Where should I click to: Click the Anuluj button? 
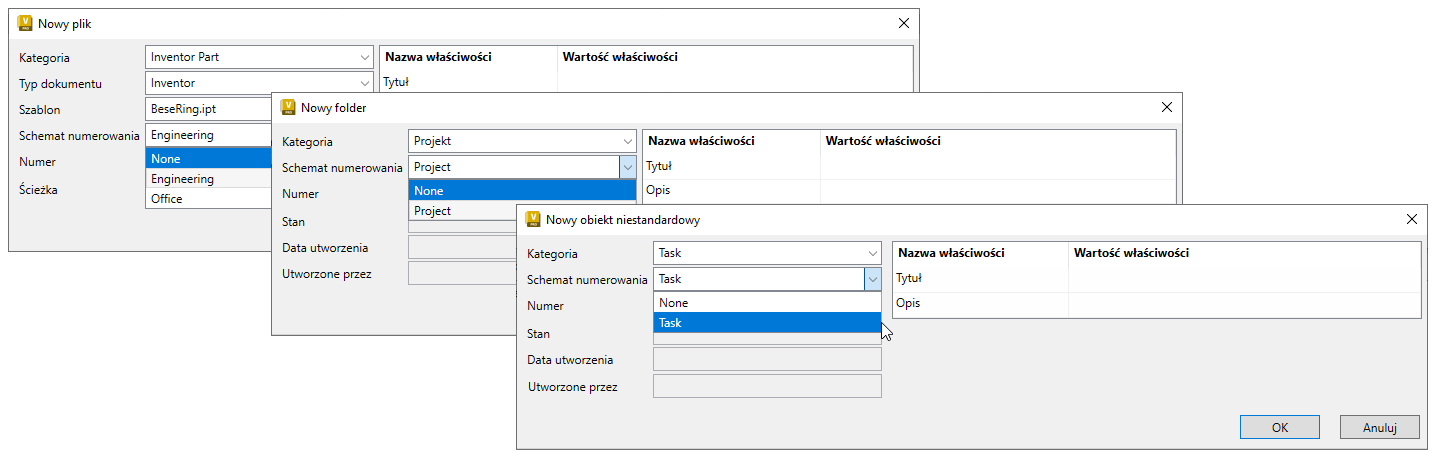coord(1379,427)
